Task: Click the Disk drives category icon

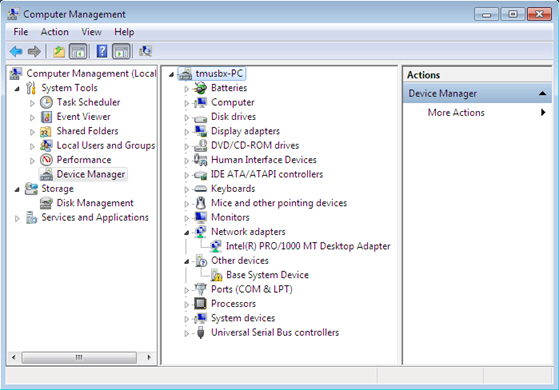Action: tap(200, 118)
